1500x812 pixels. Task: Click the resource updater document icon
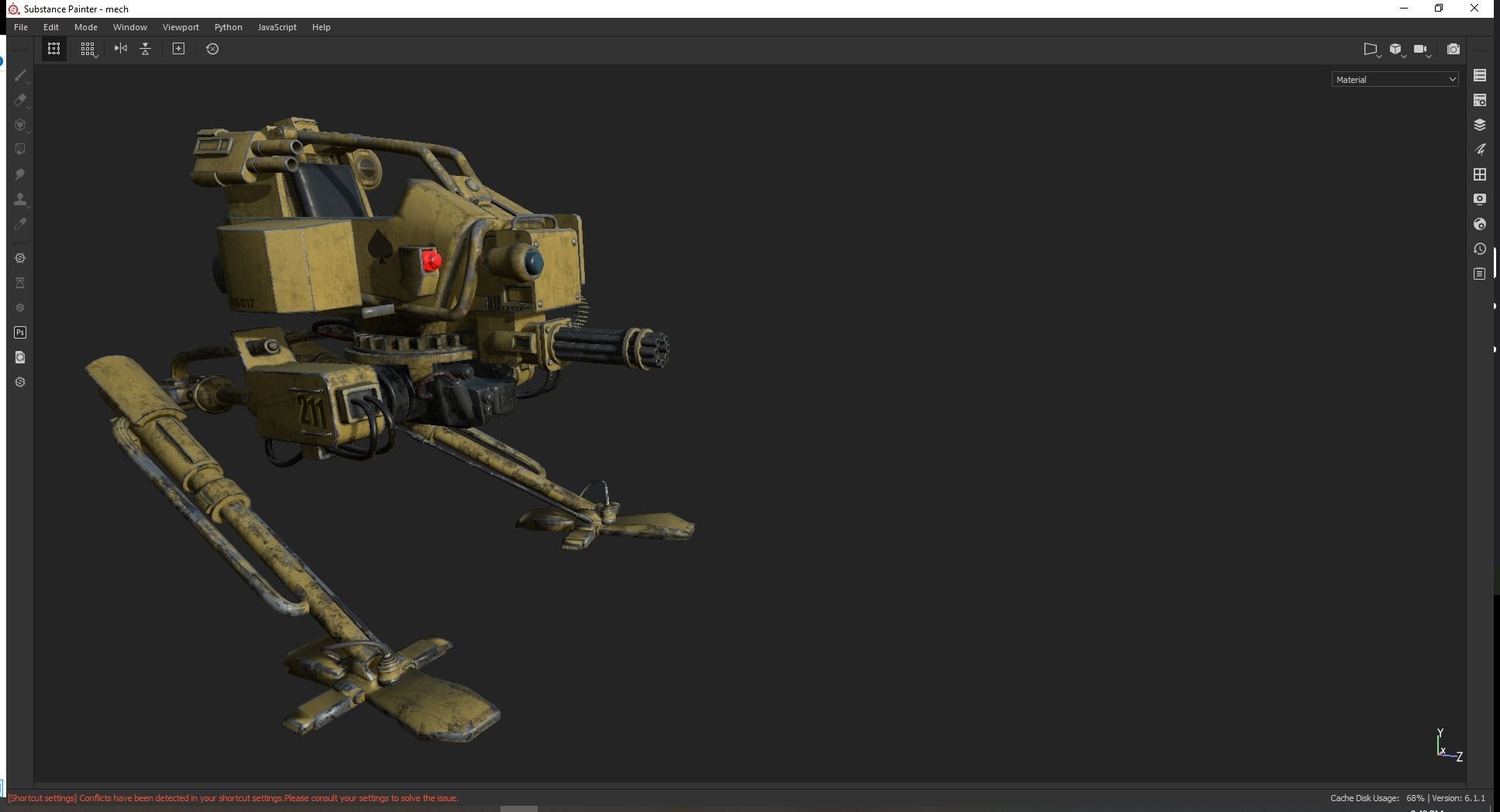[x=20, y=357]
